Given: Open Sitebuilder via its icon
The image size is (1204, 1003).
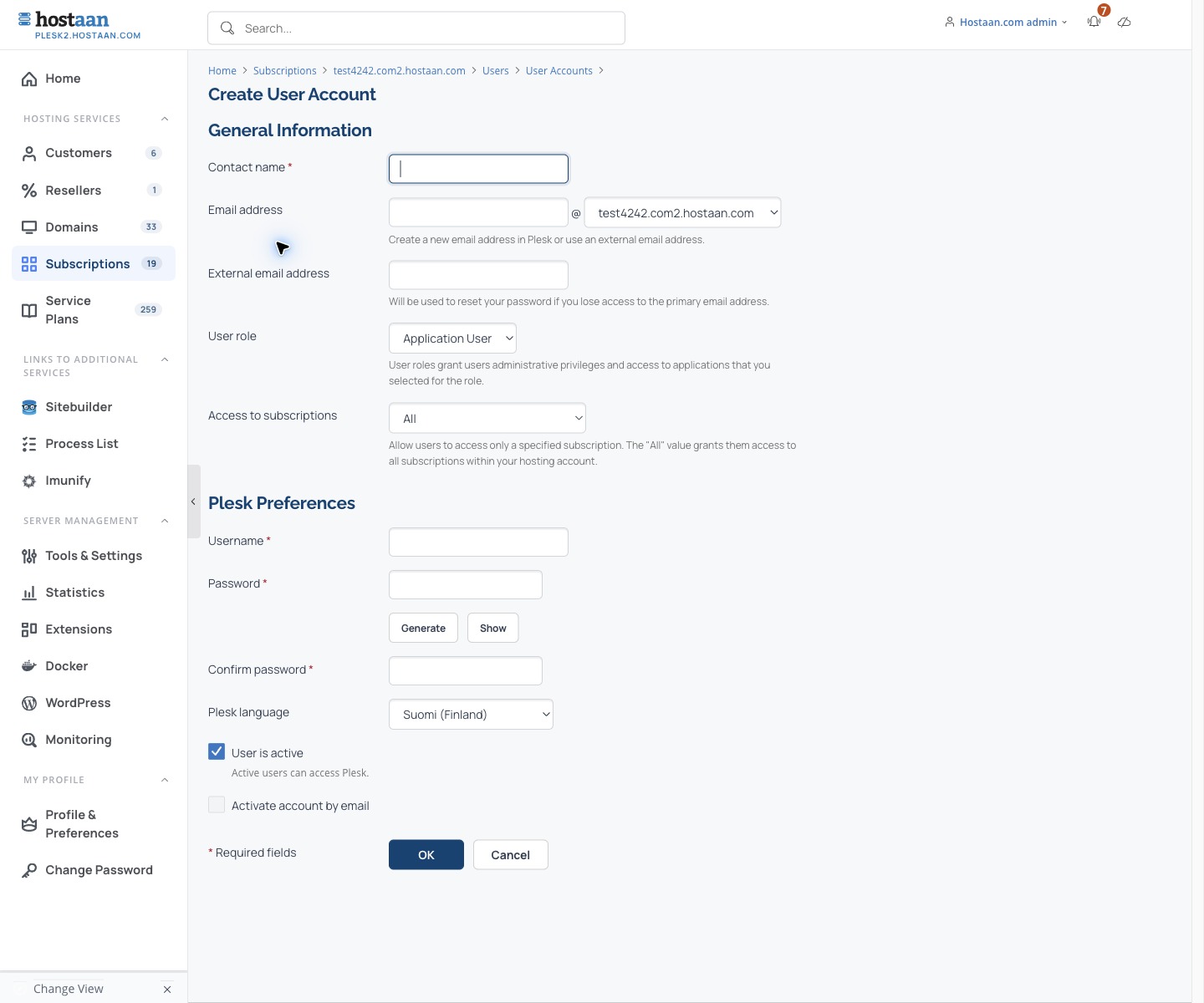Looking at the screenshot, I should (29, 407).
